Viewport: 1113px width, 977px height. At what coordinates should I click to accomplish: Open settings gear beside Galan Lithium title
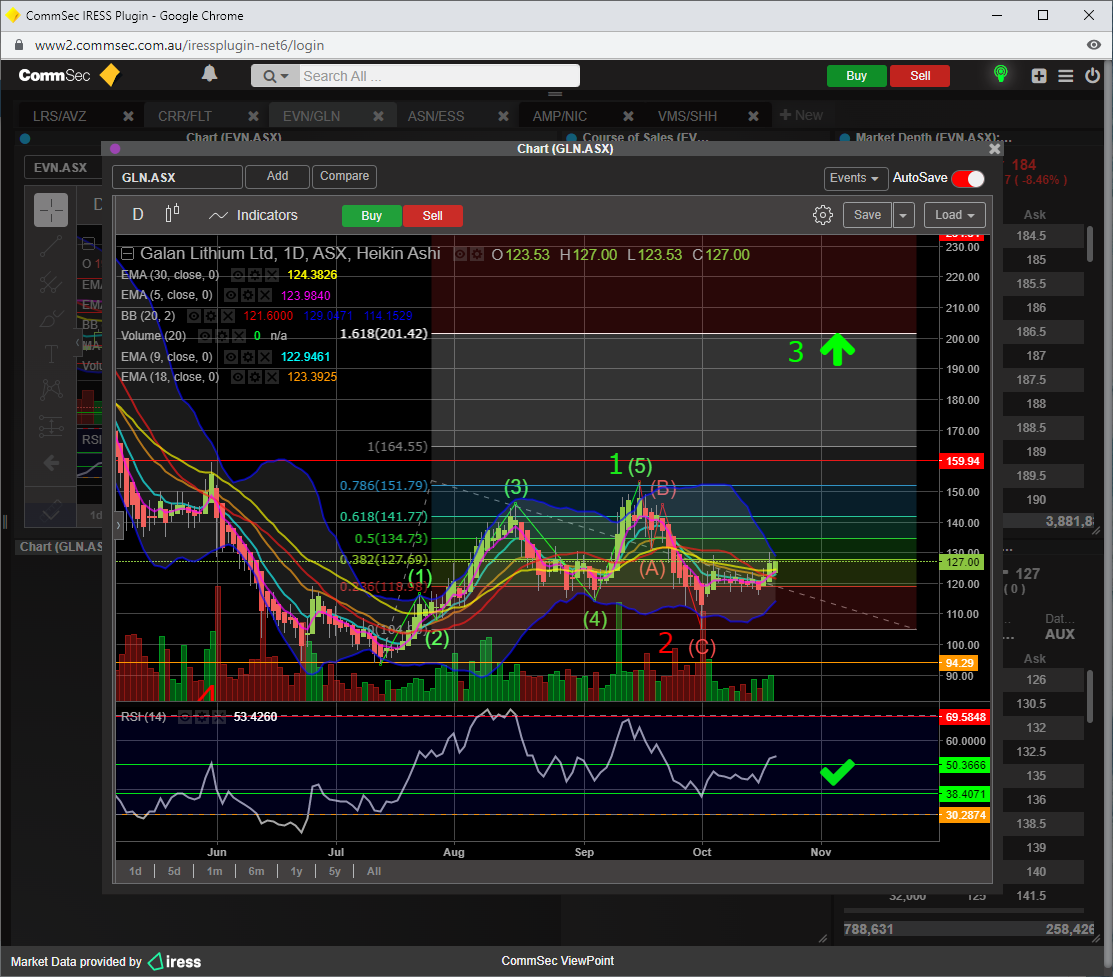point(477,254)
